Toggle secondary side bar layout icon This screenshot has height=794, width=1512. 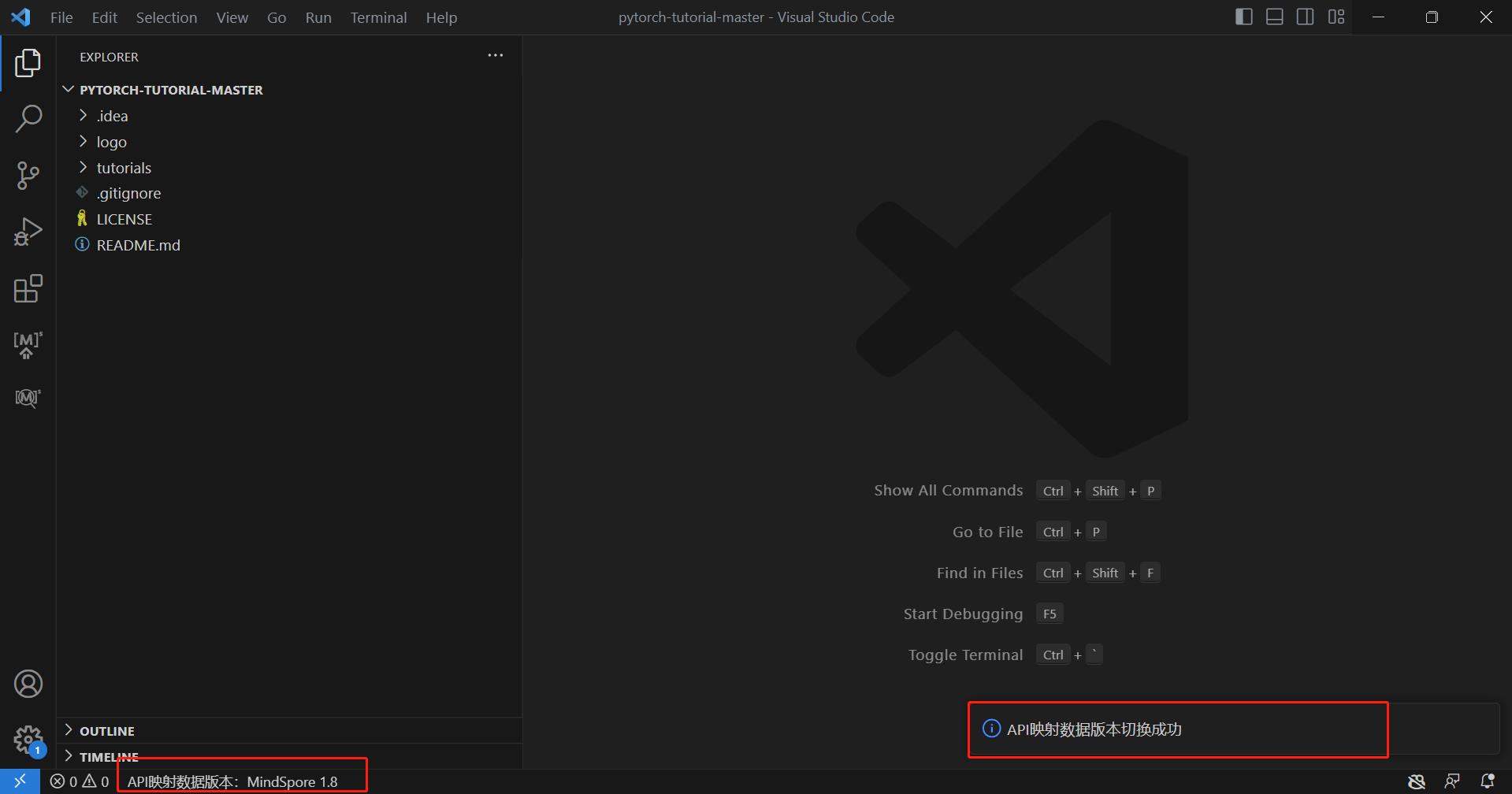[x=1306, y=17]
